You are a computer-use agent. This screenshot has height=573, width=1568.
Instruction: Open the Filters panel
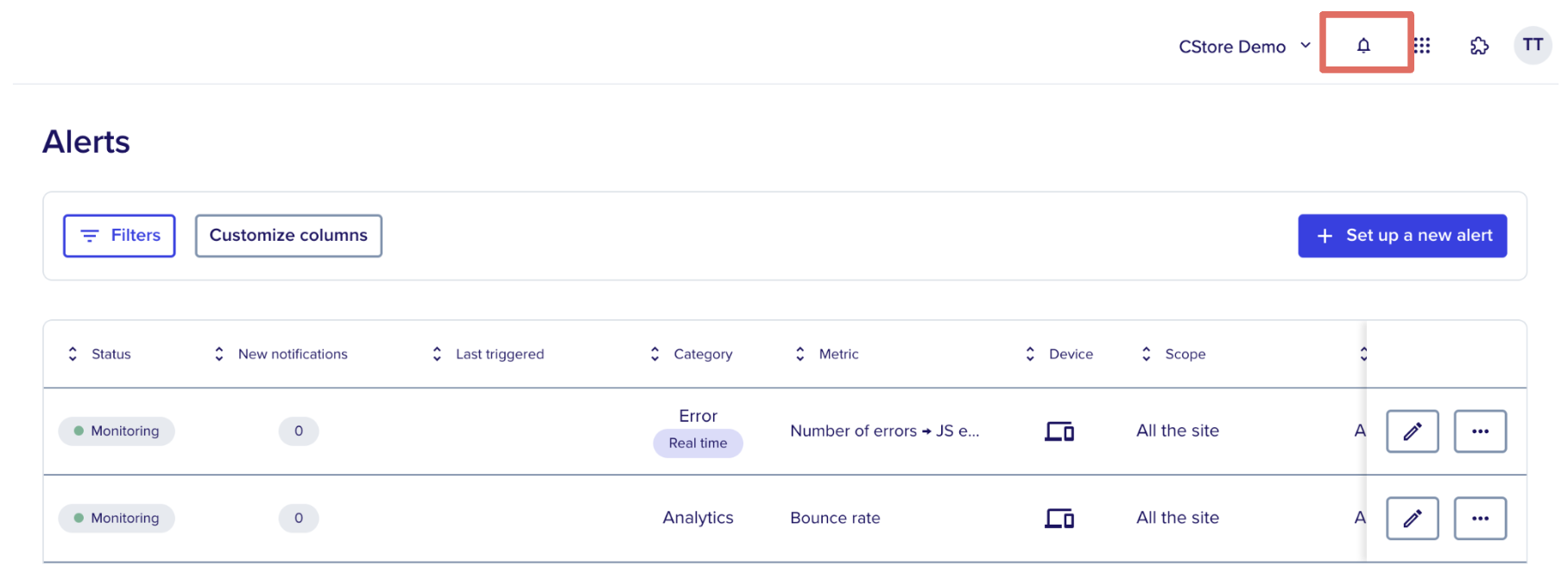click(x=119, y=236)
